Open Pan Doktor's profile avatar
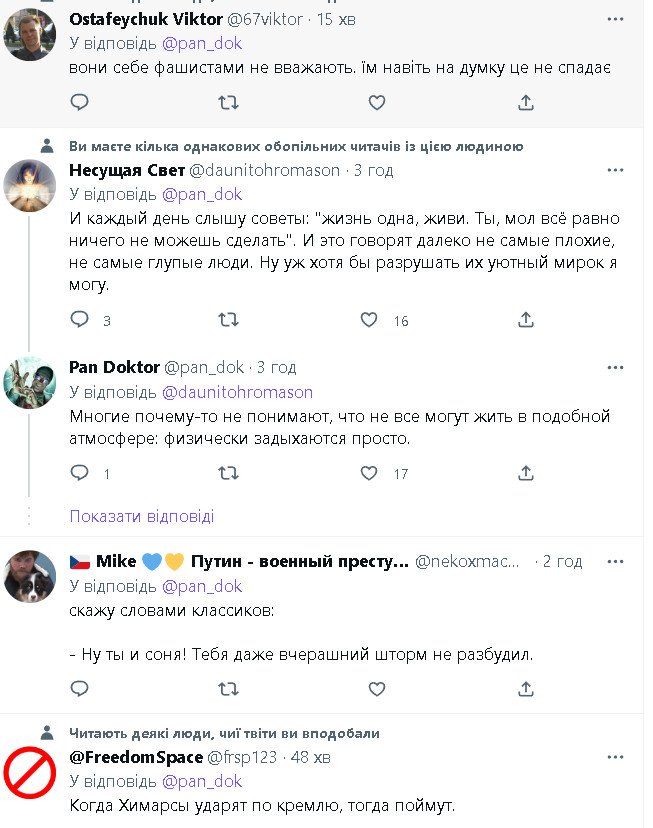The image size is (653, 828). point(30,383)
